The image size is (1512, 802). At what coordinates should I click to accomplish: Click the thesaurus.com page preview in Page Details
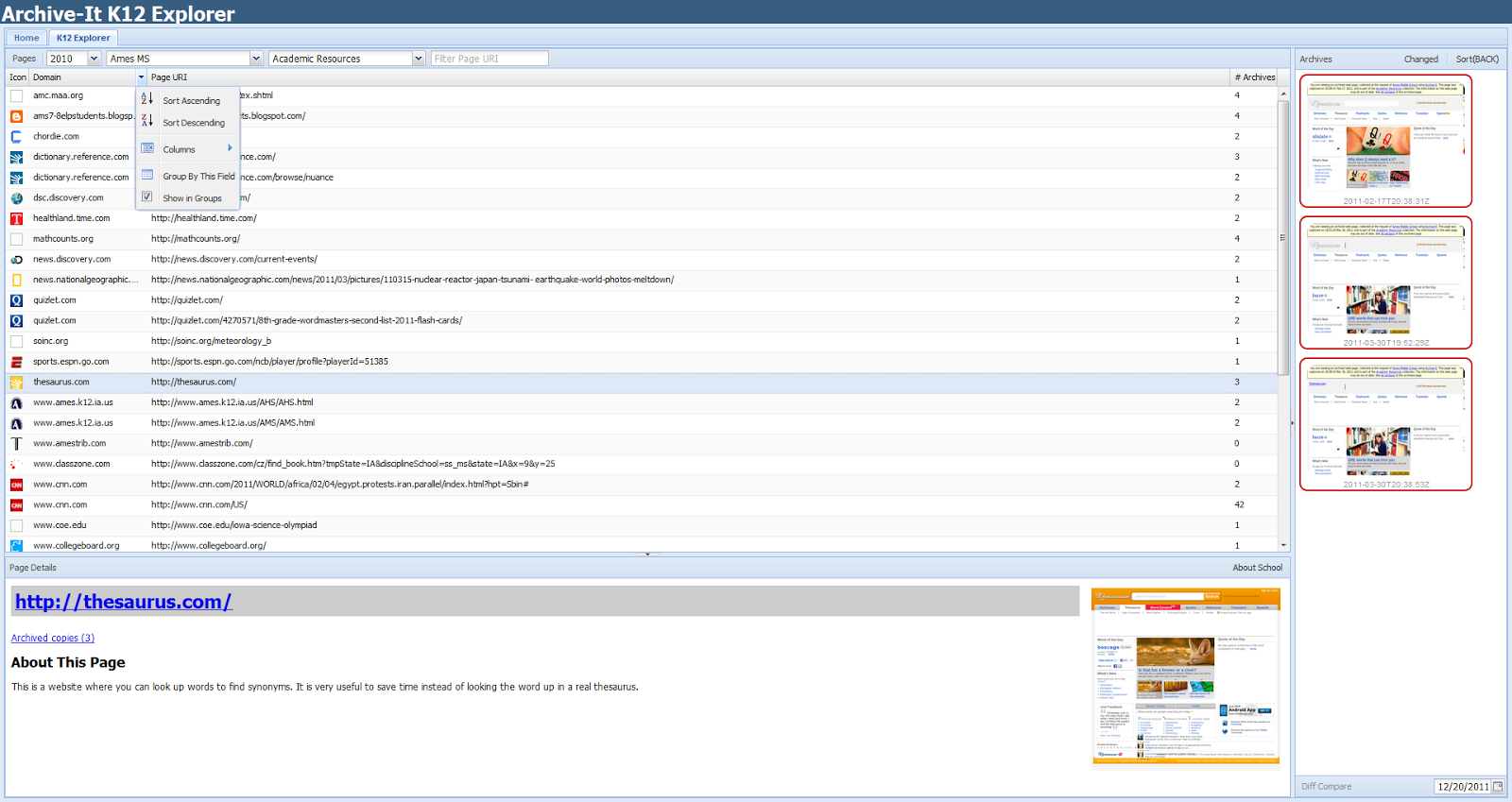pyautogui.click(x=1185, y=676)
